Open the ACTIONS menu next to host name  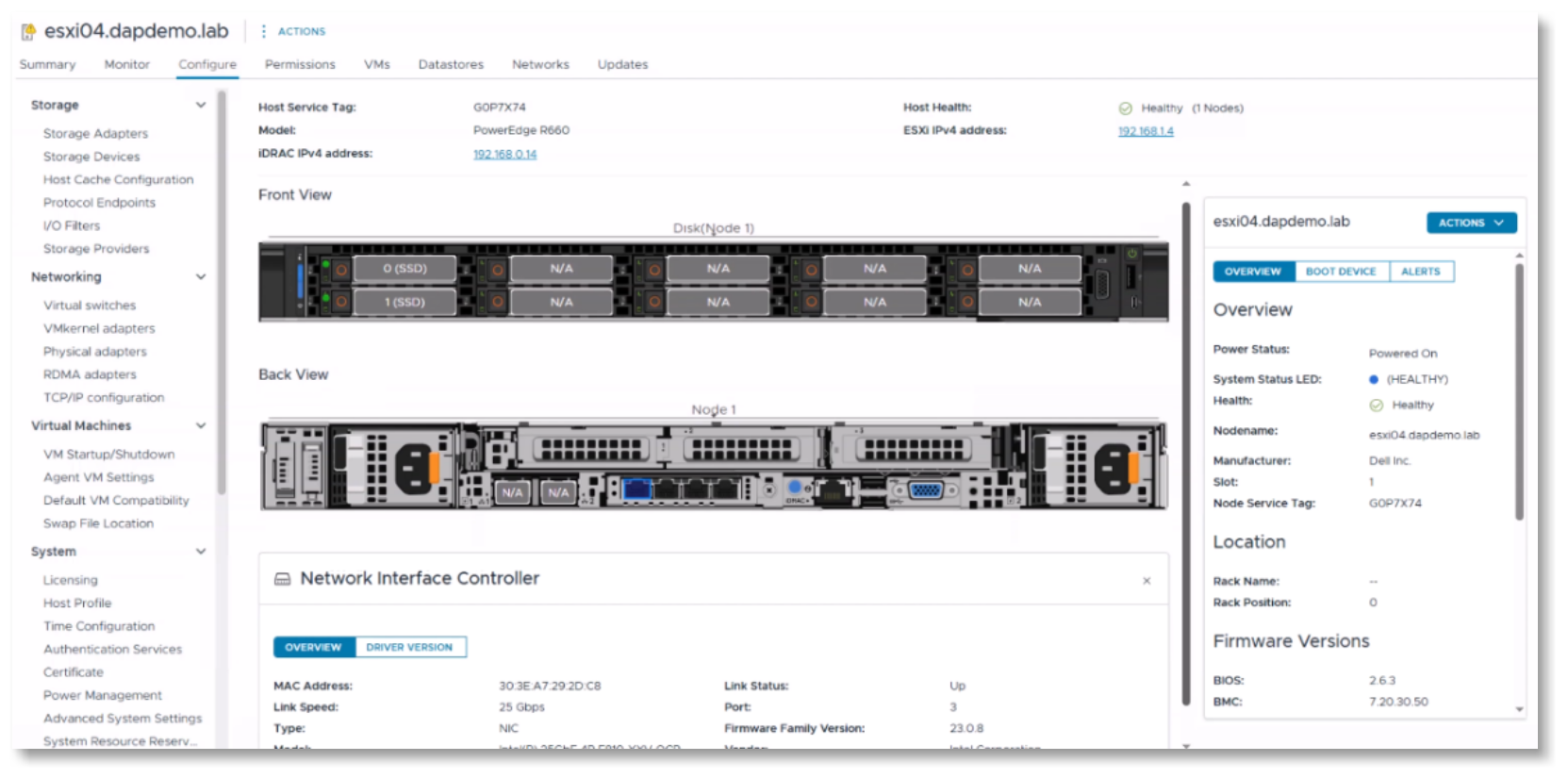pos(301,31)
